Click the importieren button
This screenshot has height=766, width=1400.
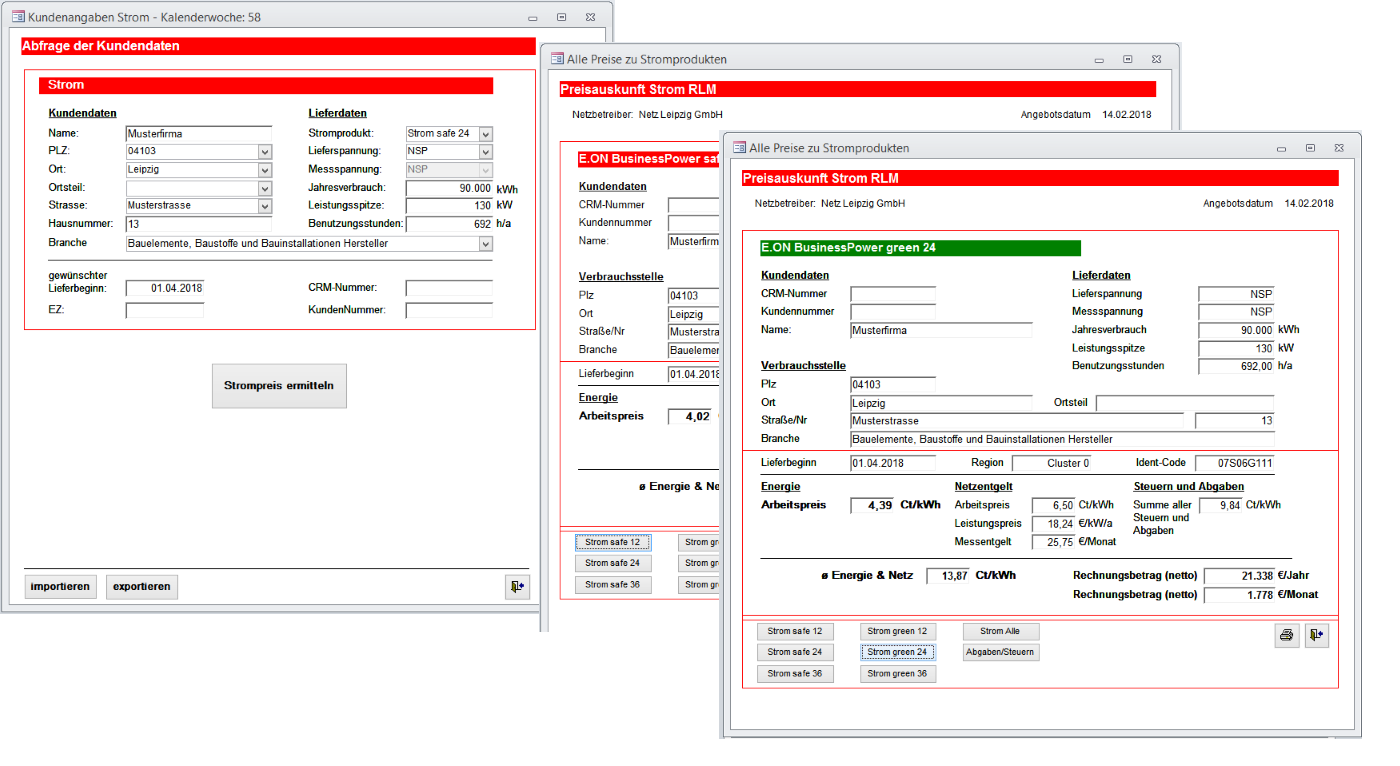coord(61,587)
